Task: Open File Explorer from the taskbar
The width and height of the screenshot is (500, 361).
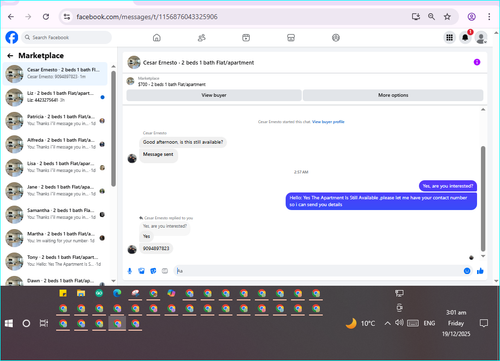Action: pos(81,293)
